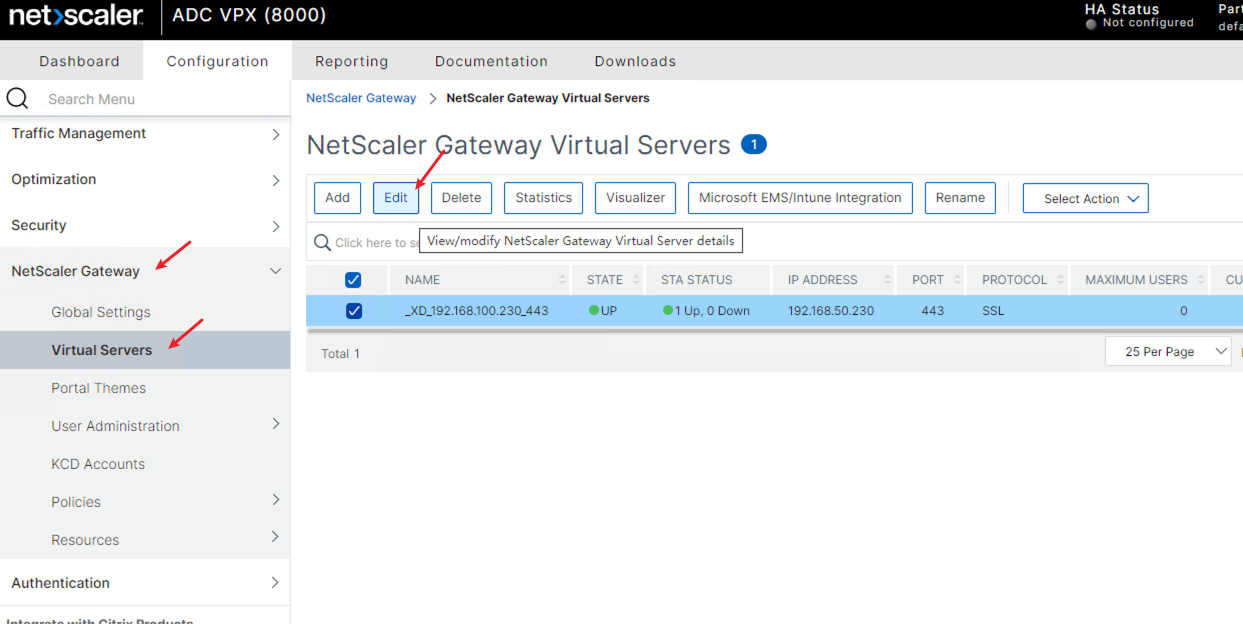1243x624 pixels.
Task: Click the 192.168.50.230 IP address cell
Action: click(x=831, y=311)
